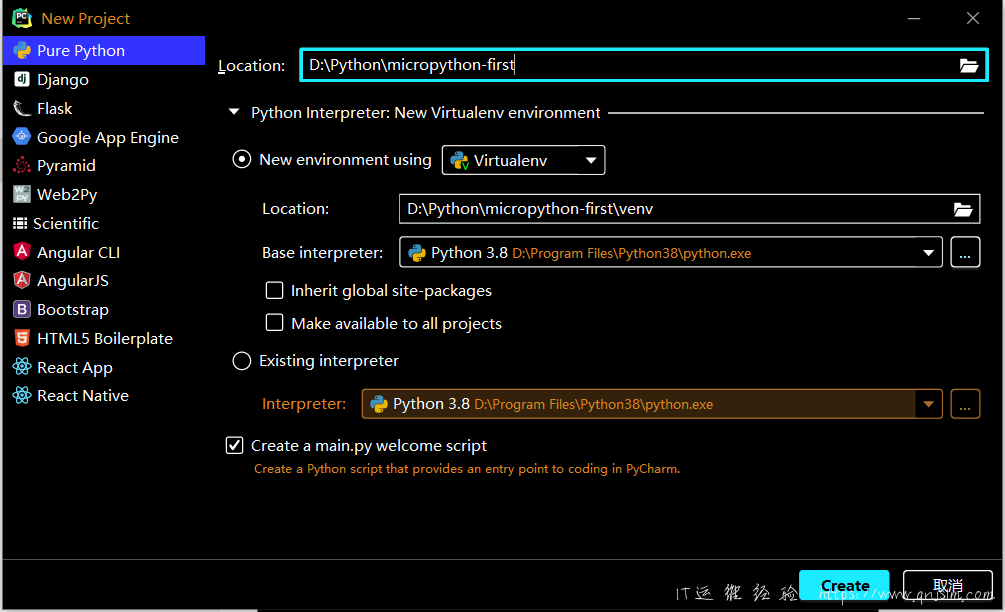
Task: Click the Pure Python snake icon
Action: click(x=22, y=51)
